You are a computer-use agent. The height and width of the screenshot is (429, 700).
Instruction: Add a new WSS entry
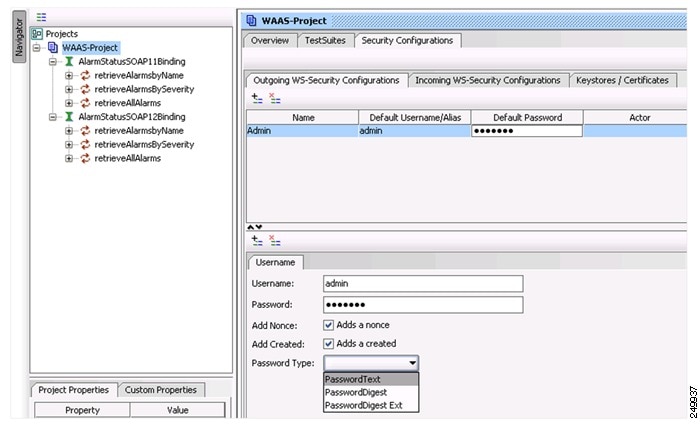pos(257,241)
